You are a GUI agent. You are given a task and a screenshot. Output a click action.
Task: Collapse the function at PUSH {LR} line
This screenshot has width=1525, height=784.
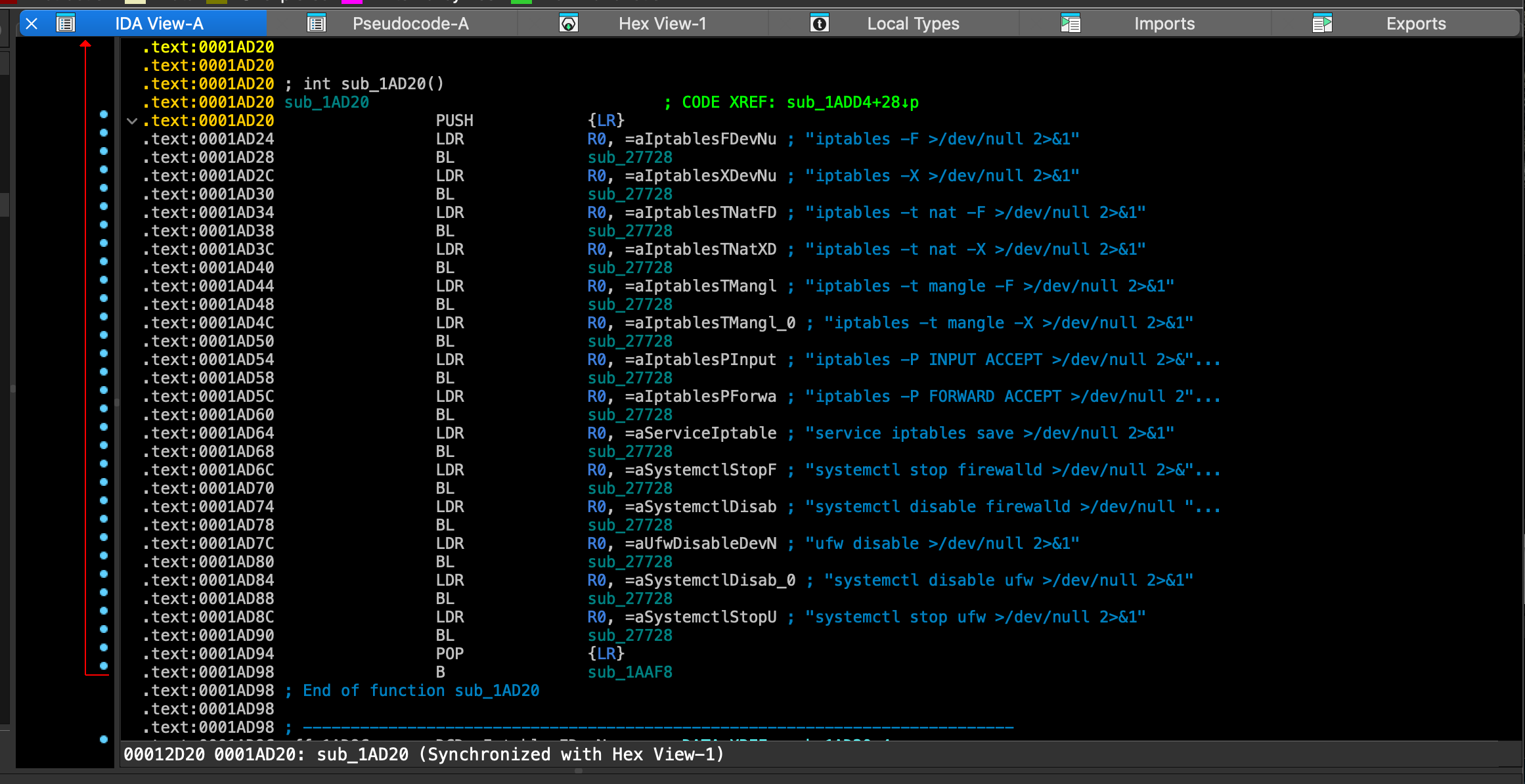tap(132, 121)
